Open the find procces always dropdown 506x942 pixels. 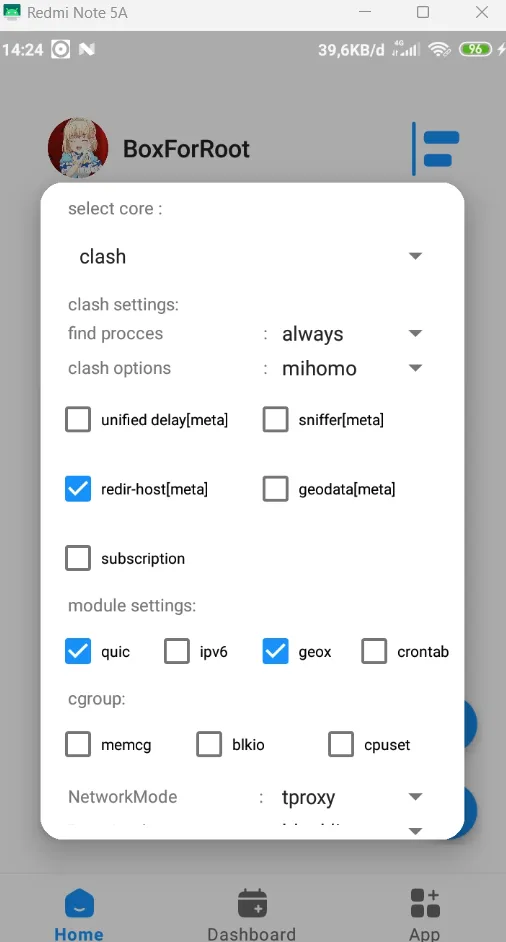(x=353, y=333)
